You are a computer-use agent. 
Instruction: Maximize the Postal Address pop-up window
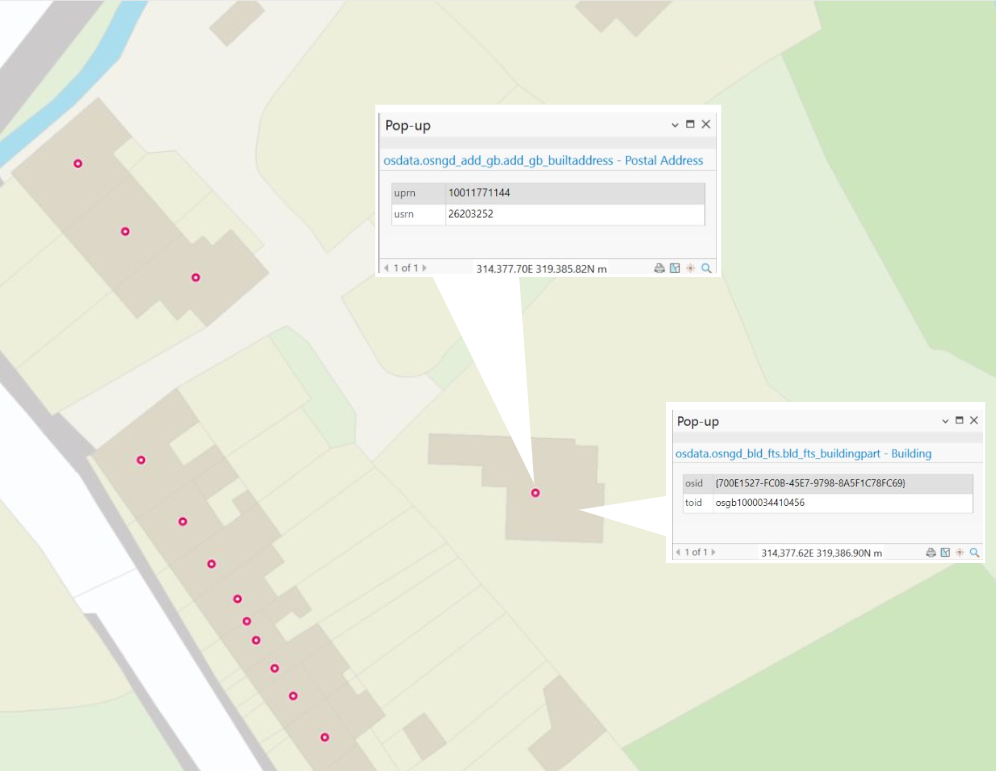690,125
